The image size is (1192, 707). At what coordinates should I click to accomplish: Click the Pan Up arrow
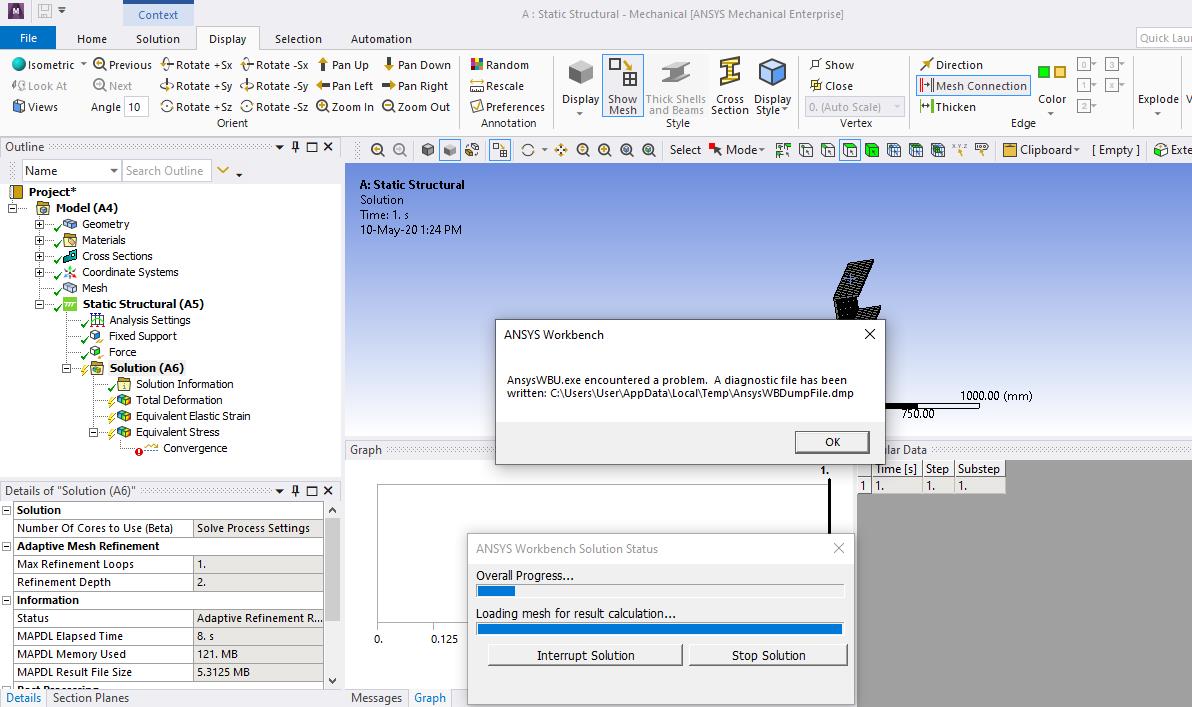(x=323, y=65)
